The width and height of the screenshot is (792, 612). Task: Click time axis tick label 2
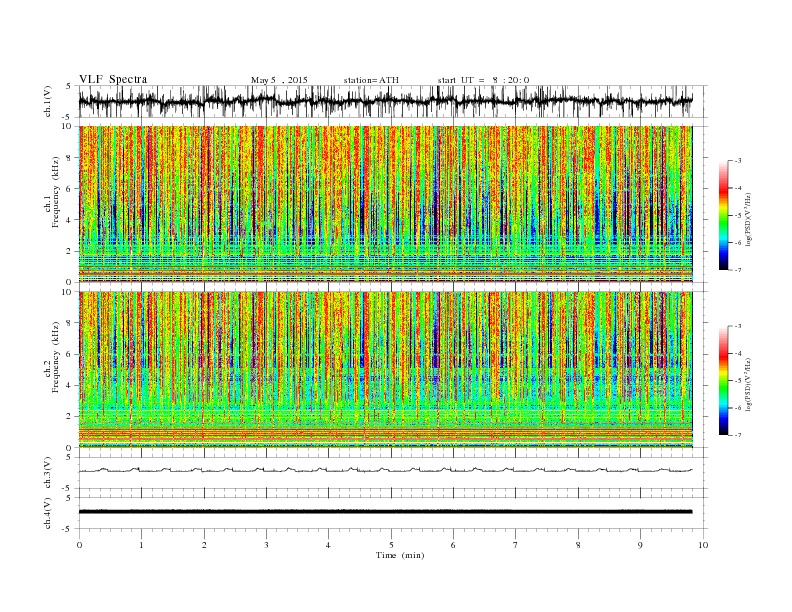(204, 545)
